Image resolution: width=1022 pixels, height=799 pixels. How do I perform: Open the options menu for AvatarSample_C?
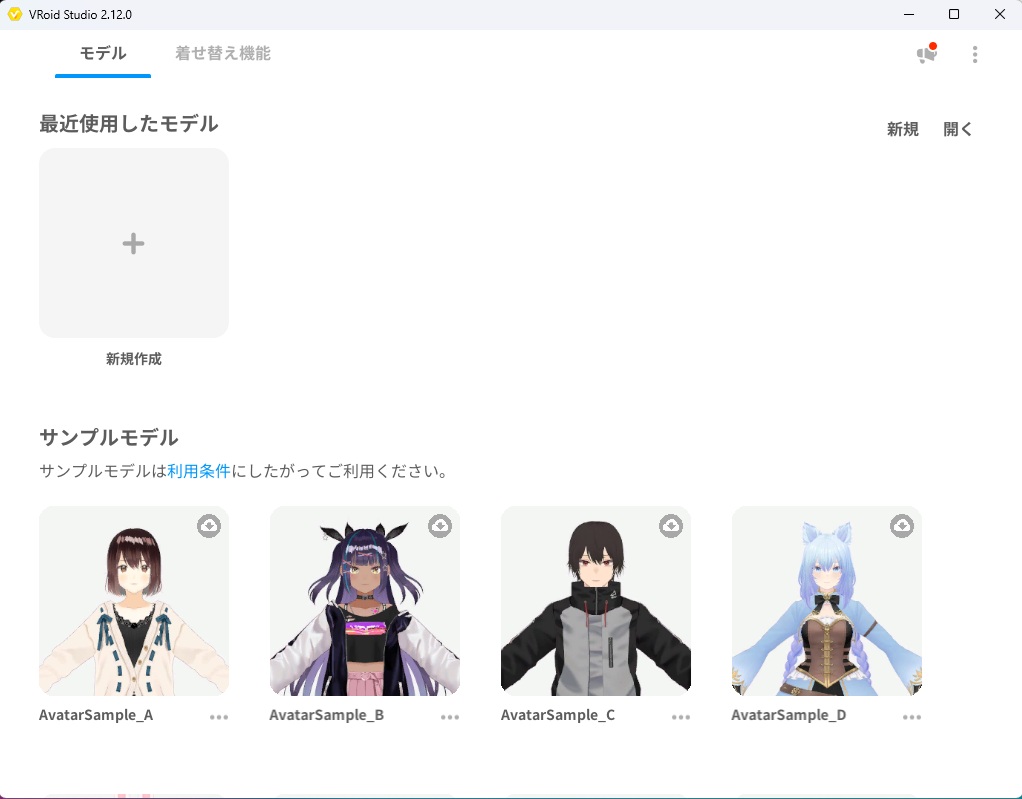(681, 716)
